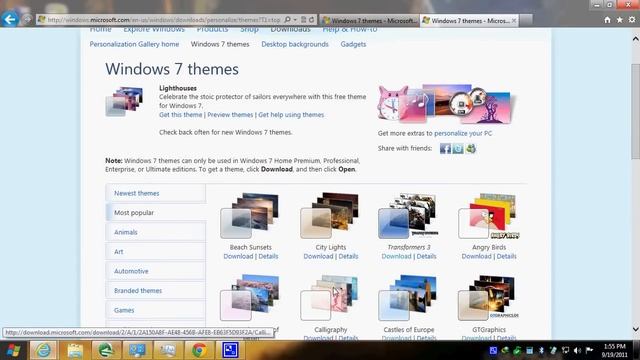Click the Get this theme link
The width and height of the screenshot is (640, 360).
tap(180, 115)
